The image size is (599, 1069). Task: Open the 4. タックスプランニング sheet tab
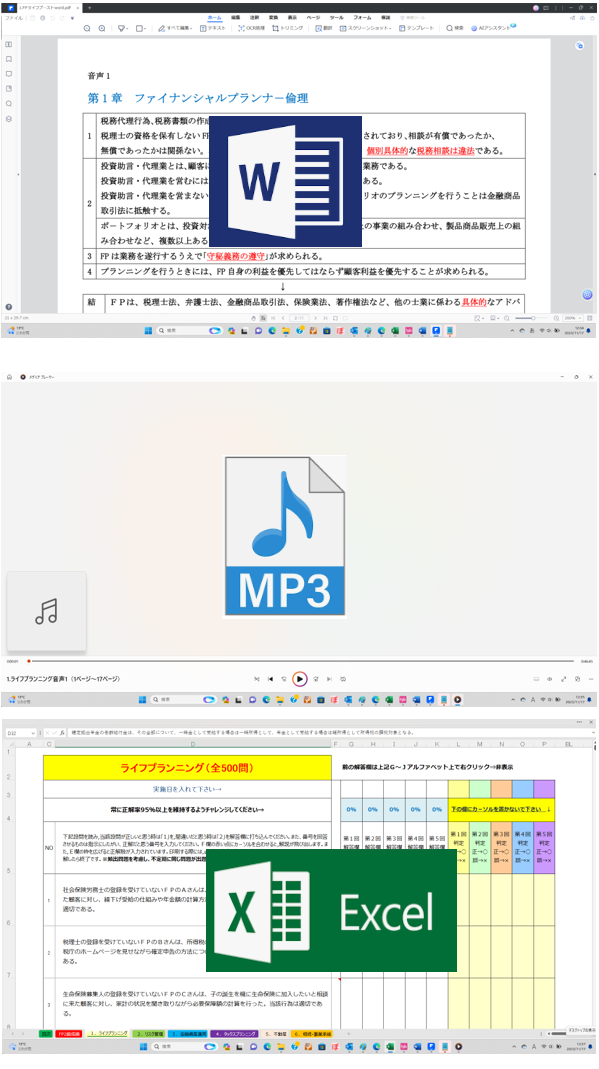pyautogui.click(x=235, y=1034)
